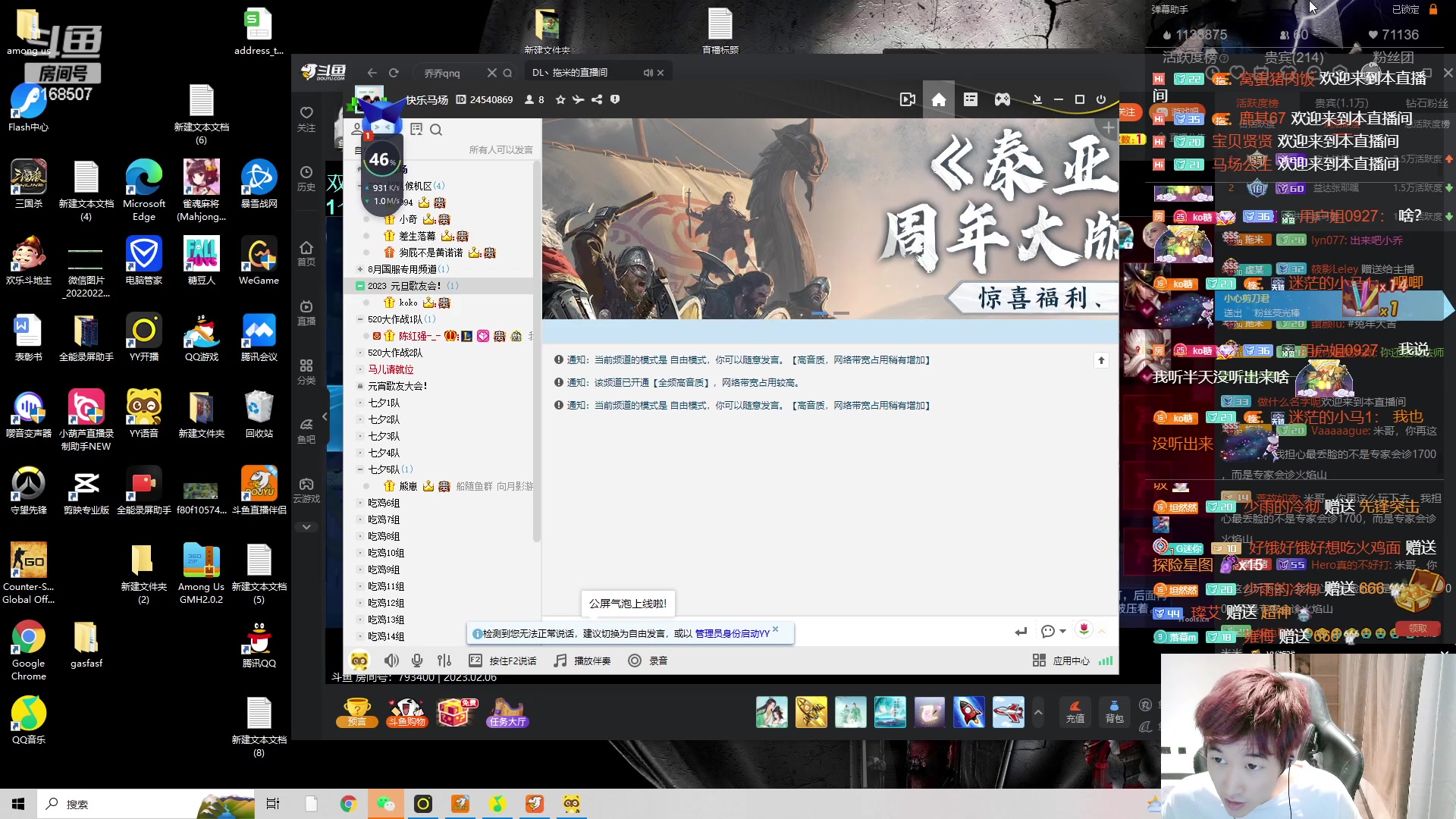The height and width of the screenshot is (819, 1456).
Task: Open Google Chrome from the taskbar
Action: tap(348, 804)
